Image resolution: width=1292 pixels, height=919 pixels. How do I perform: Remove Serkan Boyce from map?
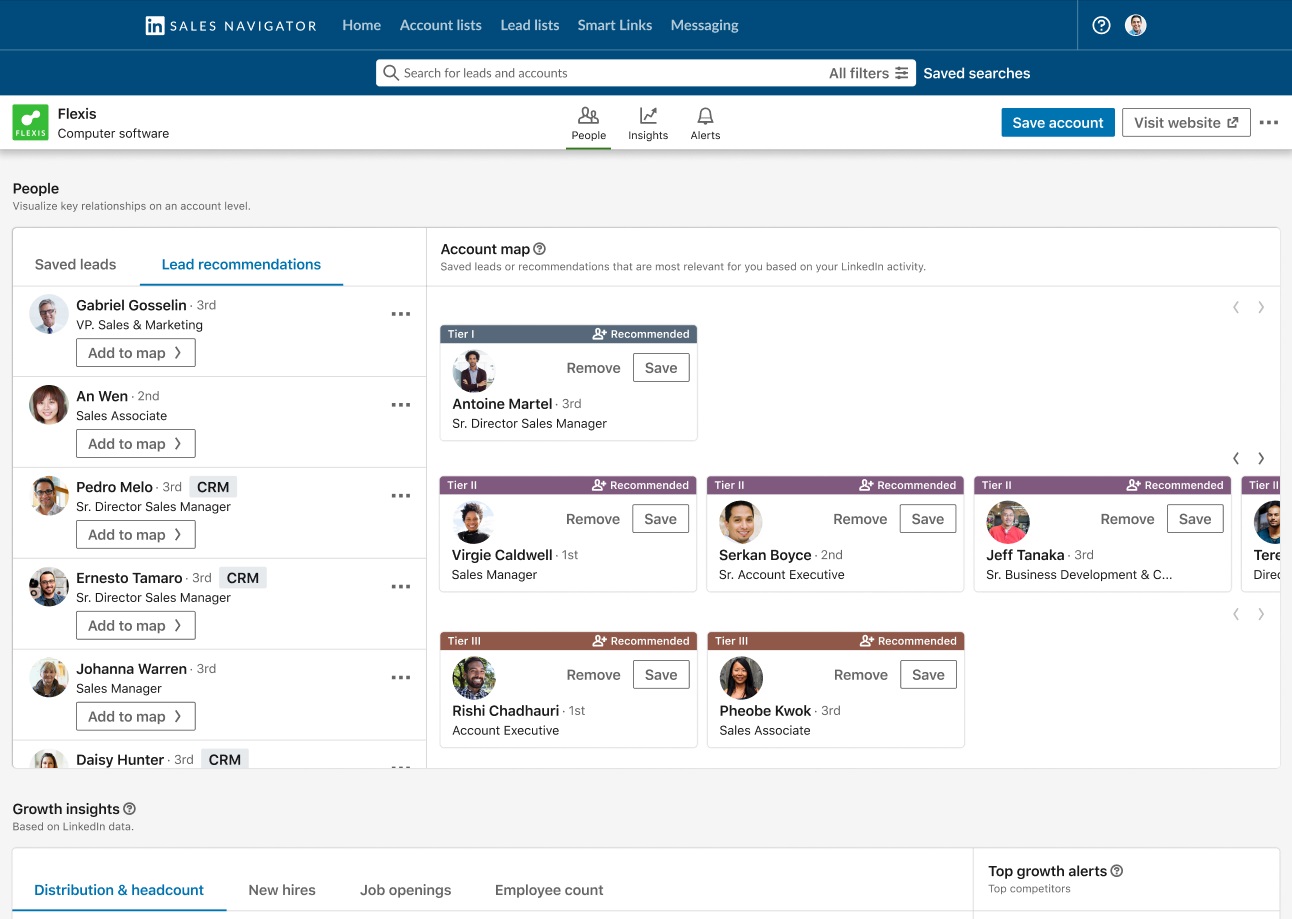(x=861, y=519)
